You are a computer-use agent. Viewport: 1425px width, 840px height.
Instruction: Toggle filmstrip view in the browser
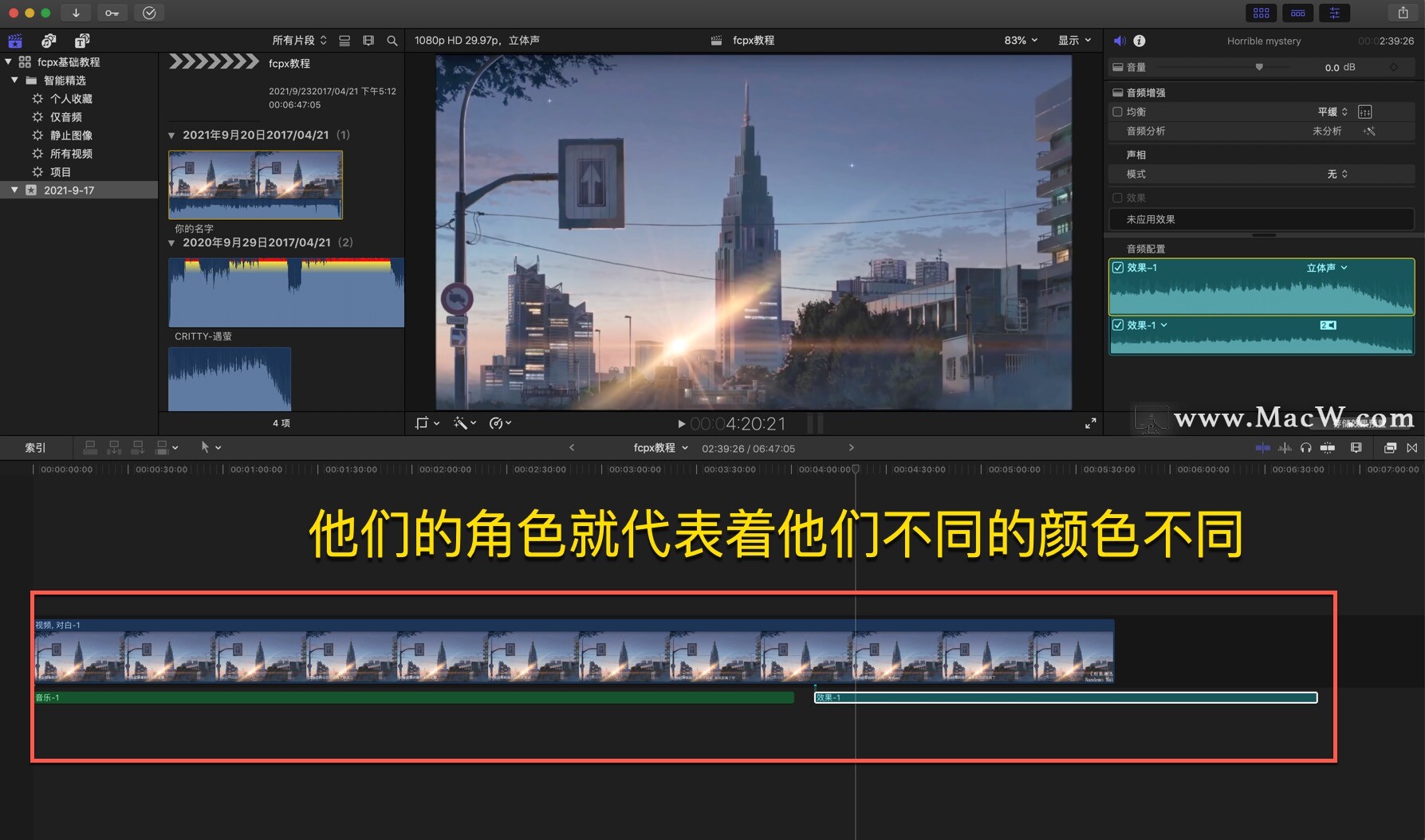(x=368, y=41)
